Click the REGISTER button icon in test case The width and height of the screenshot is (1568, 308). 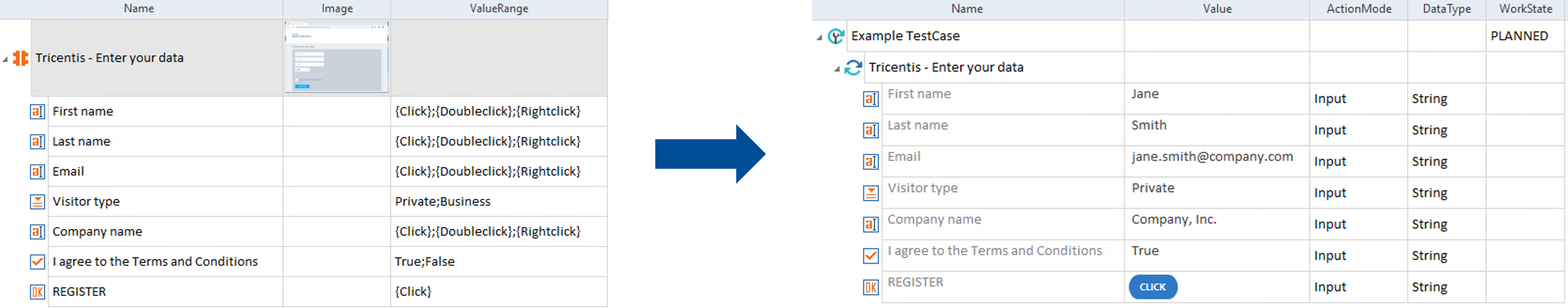(x=870, y=288)
